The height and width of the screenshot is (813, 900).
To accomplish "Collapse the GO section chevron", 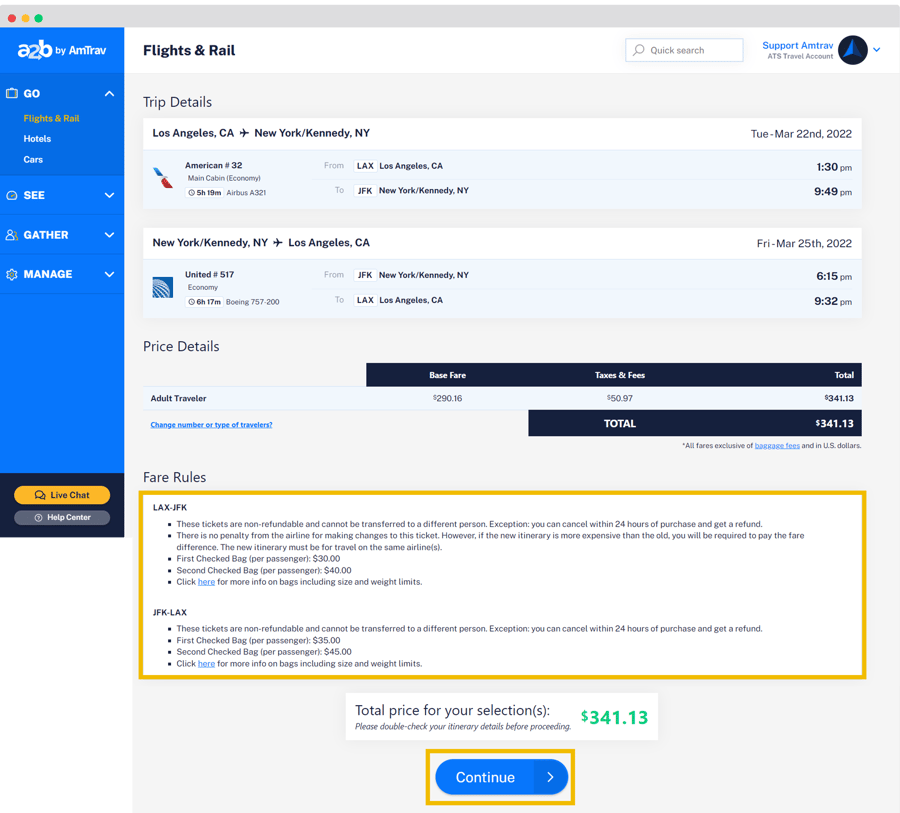I will 109,93.
